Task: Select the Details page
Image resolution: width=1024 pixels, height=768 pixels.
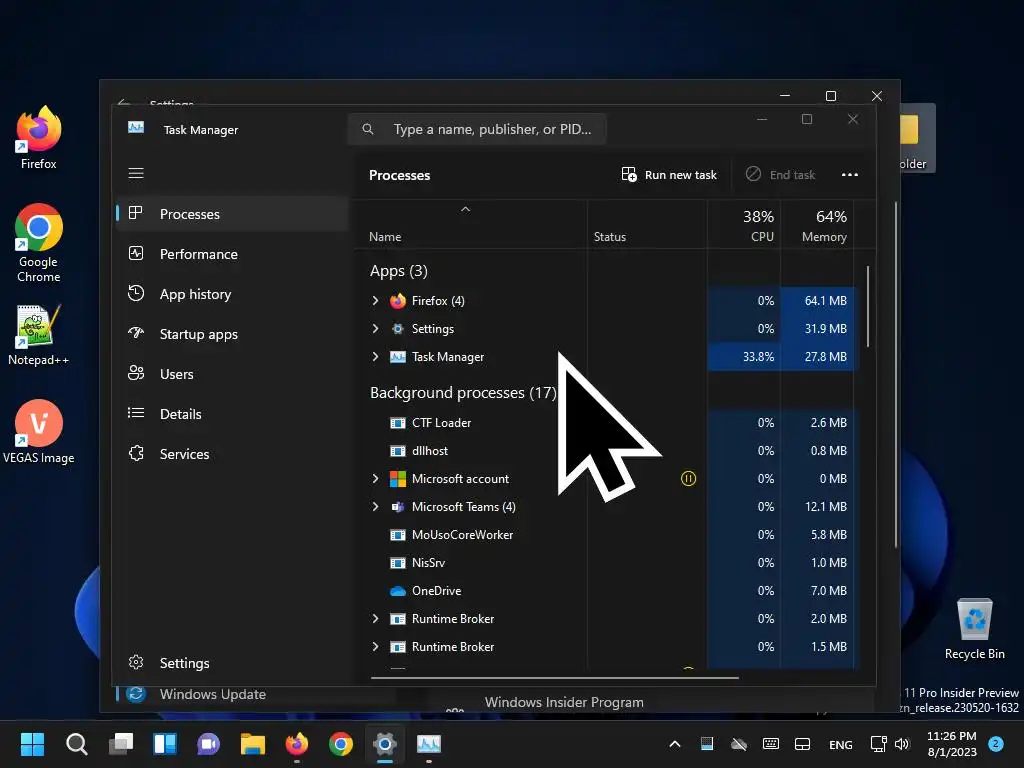Action: click(x=232, y=413)
